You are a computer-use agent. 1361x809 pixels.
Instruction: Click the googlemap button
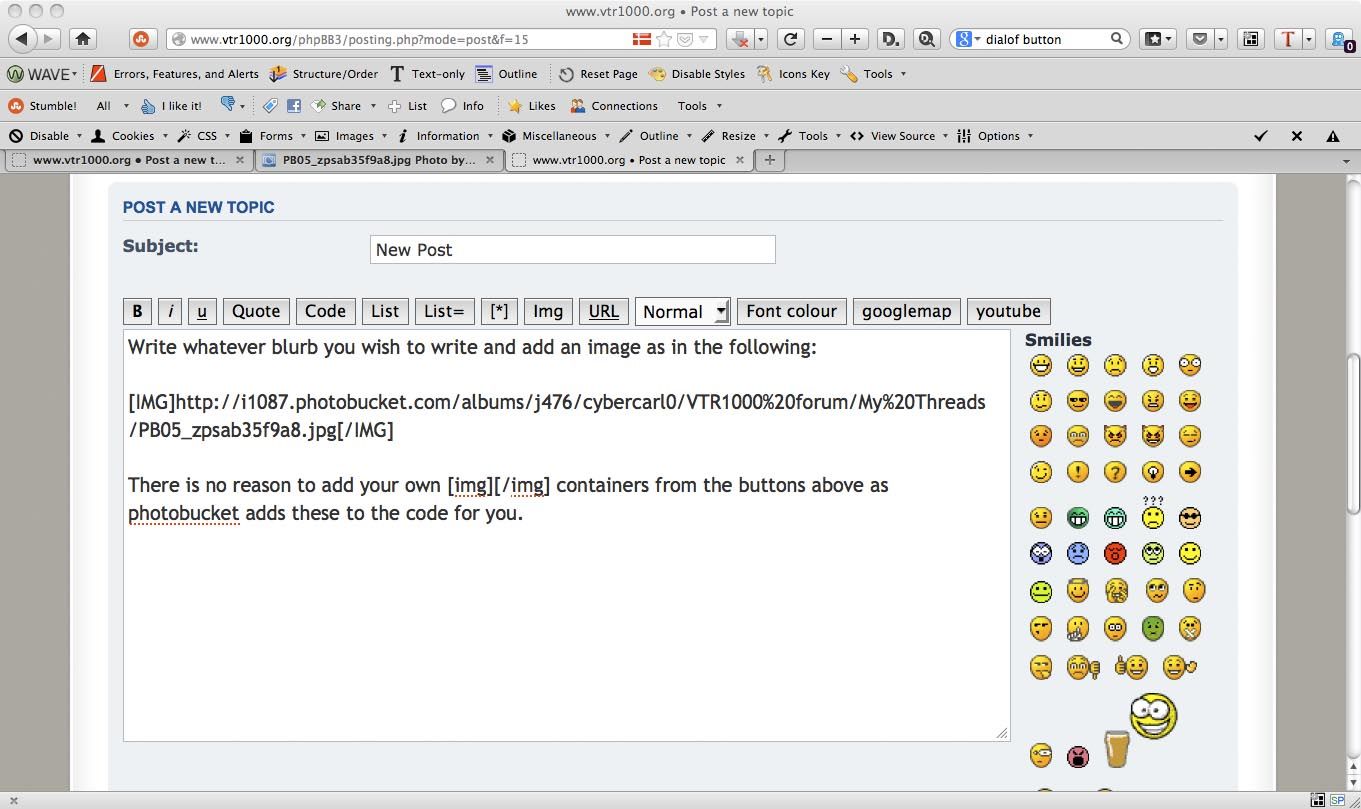point(906,311)
